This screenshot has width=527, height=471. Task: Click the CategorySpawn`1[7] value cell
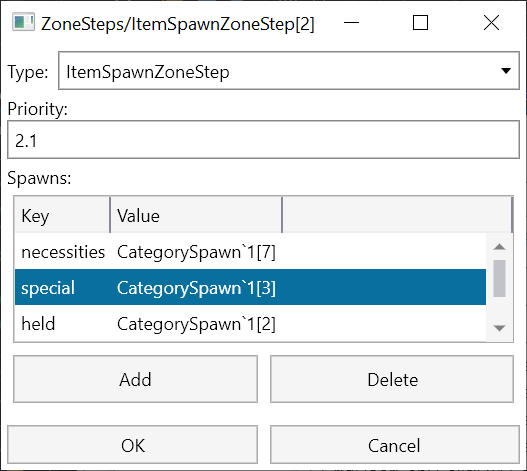[x=196, y=252]
